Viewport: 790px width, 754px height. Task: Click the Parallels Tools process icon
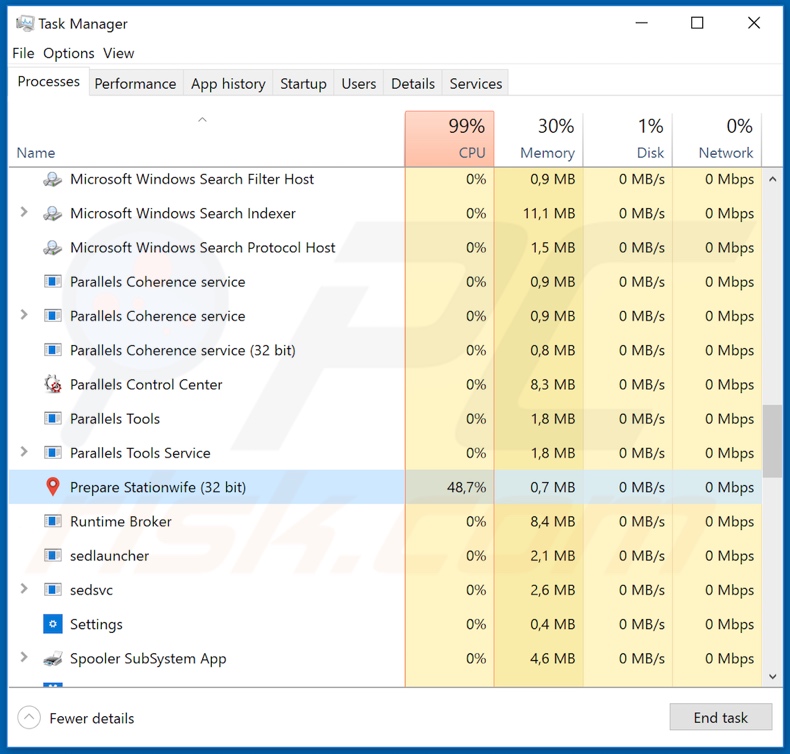53,419
